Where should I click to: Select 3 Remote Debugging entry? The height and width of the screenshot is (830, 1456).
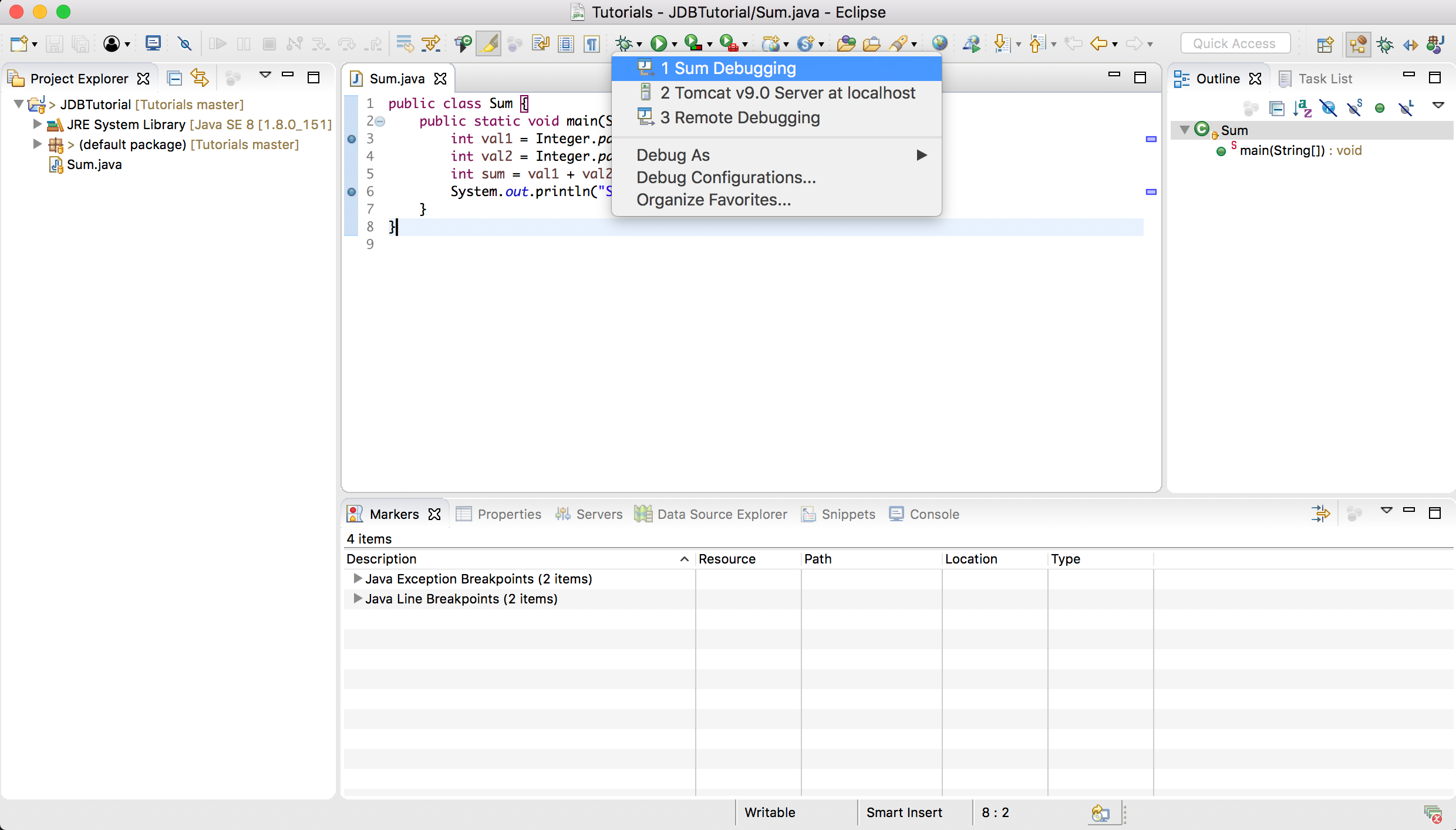[776, 117]
